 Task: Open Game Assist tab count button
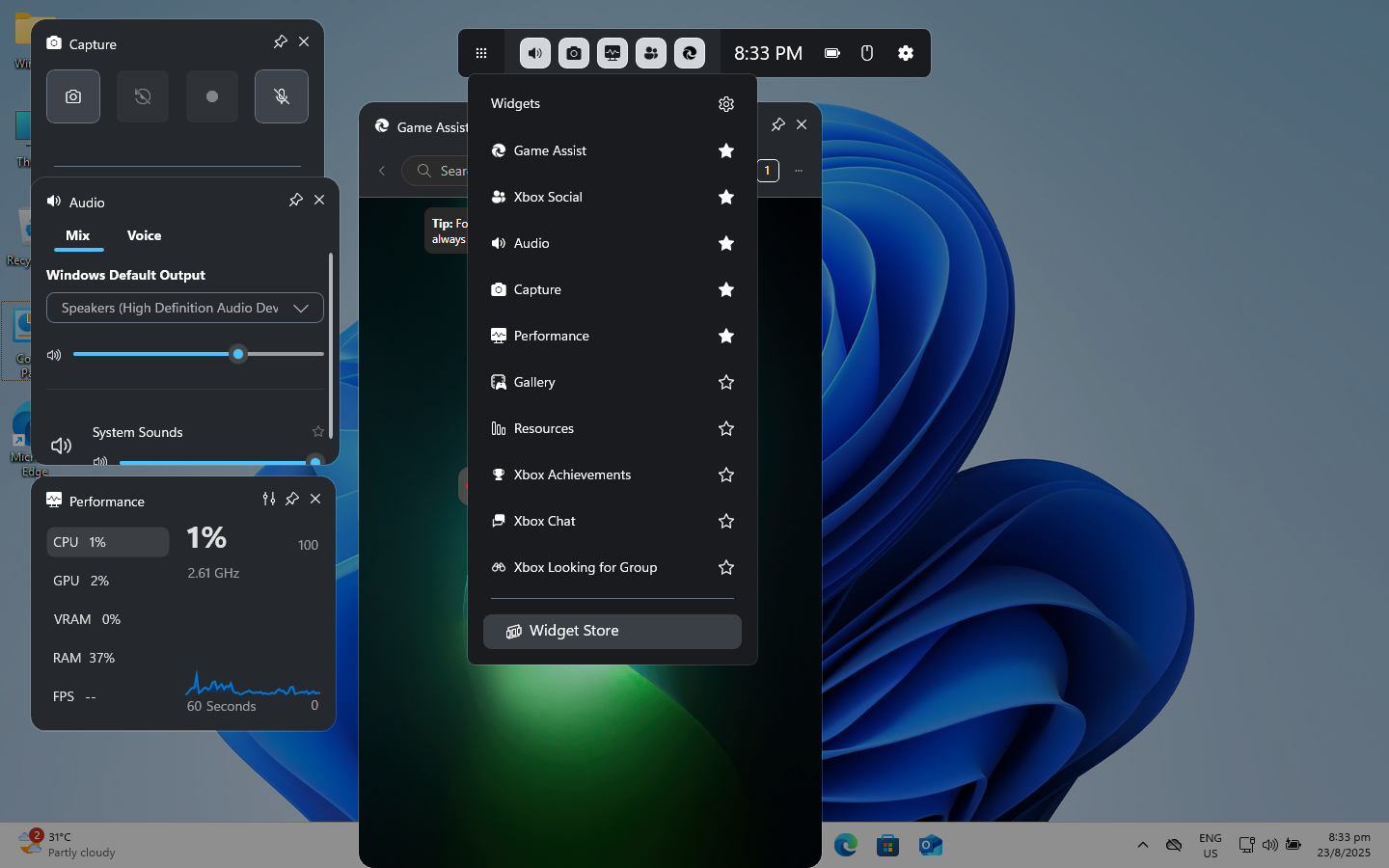pyautogui.click(x=768, y=171)
